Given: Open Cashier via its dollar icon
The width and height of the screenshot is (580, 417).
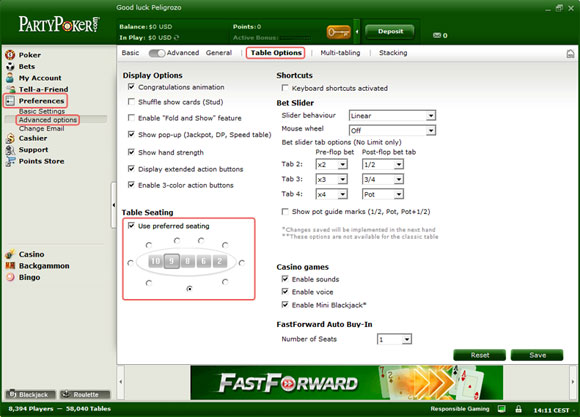Looking at the screenshot, I should tap(10, 138).
